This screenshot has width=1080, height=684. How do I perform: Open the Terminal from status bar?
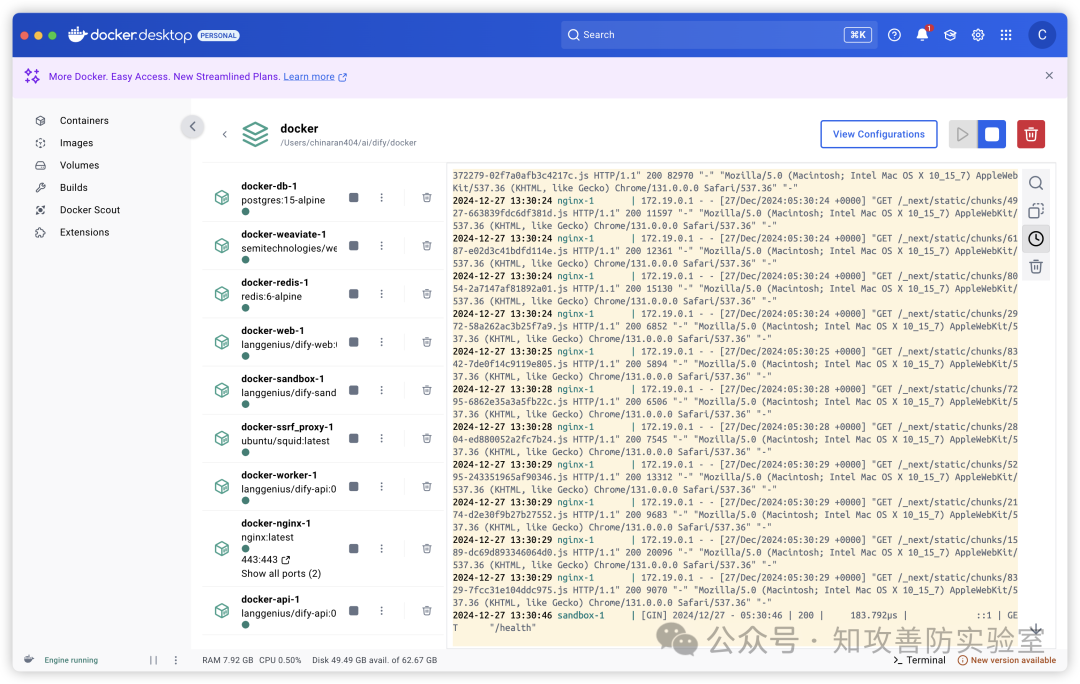[920, 660]
